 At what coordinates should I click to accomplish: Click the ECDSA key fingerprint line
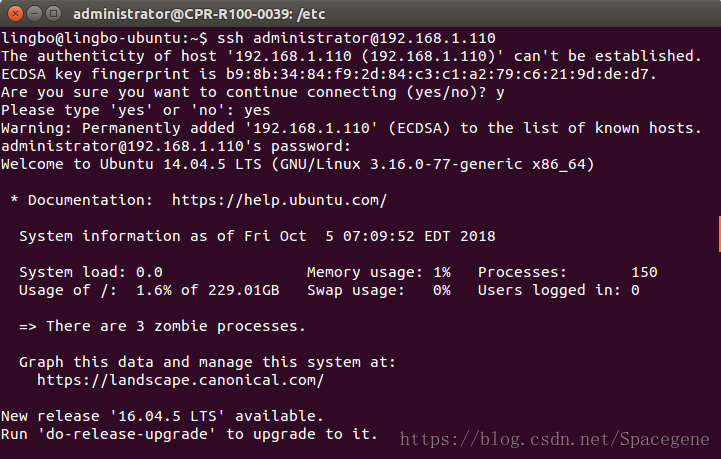pyautogui.click(x=329, y=74)
